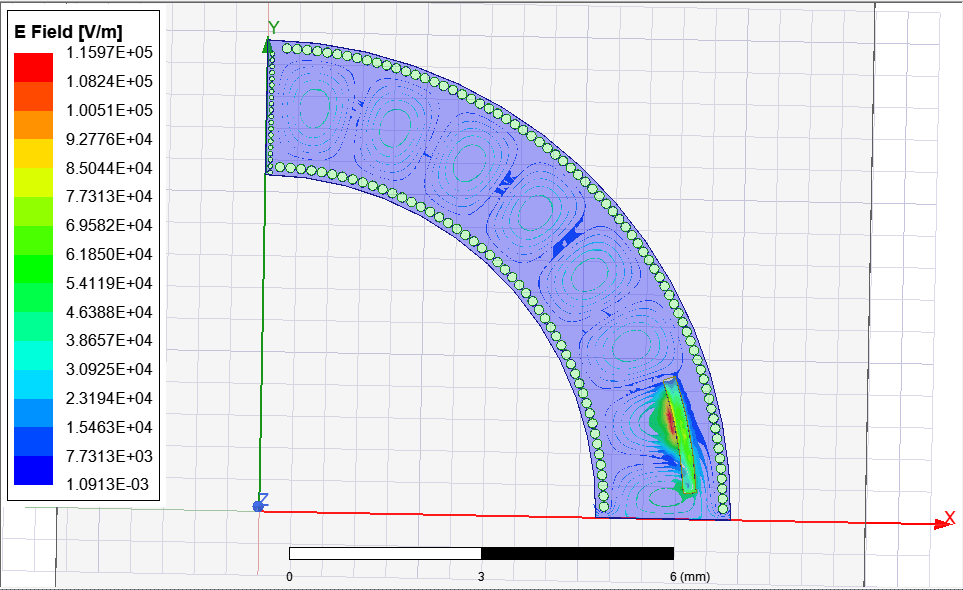Select the cyan 3.0925E+04 legend swatch
963x590 pixels.
tap(32, 355)
